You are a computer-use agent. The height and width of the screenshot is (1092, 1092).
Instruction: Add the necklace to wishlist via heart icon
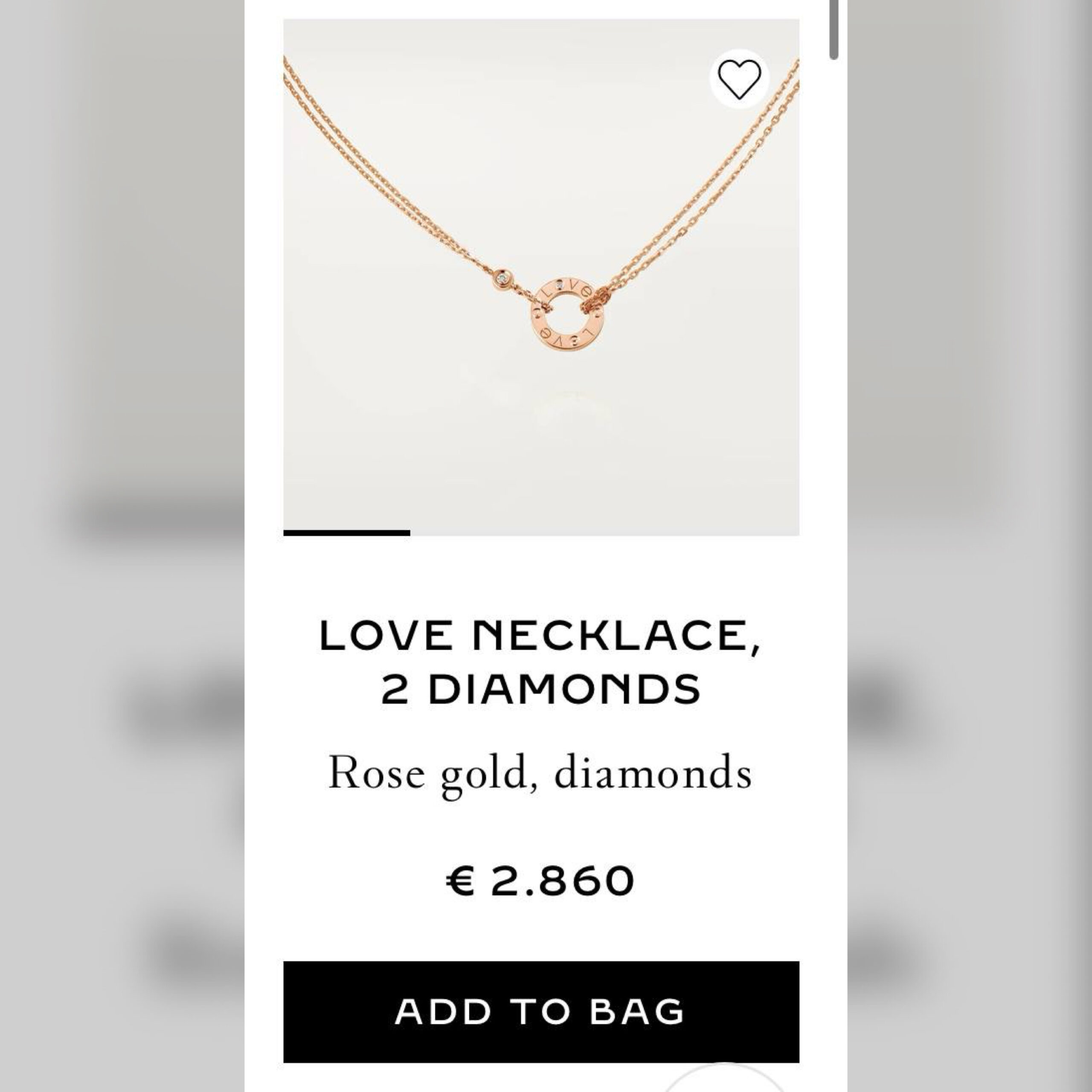coord(739,79)
